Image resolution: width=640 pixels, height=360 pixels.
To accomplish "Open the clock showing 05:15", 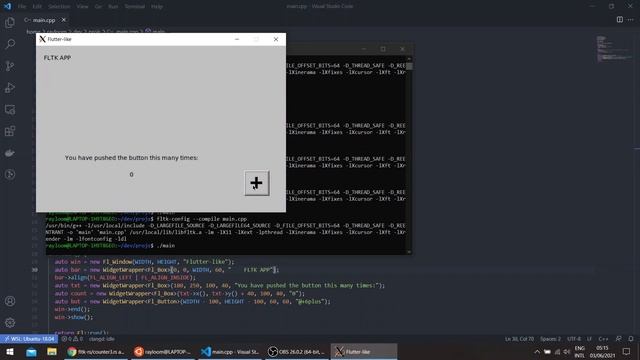I will coord(602,351).
